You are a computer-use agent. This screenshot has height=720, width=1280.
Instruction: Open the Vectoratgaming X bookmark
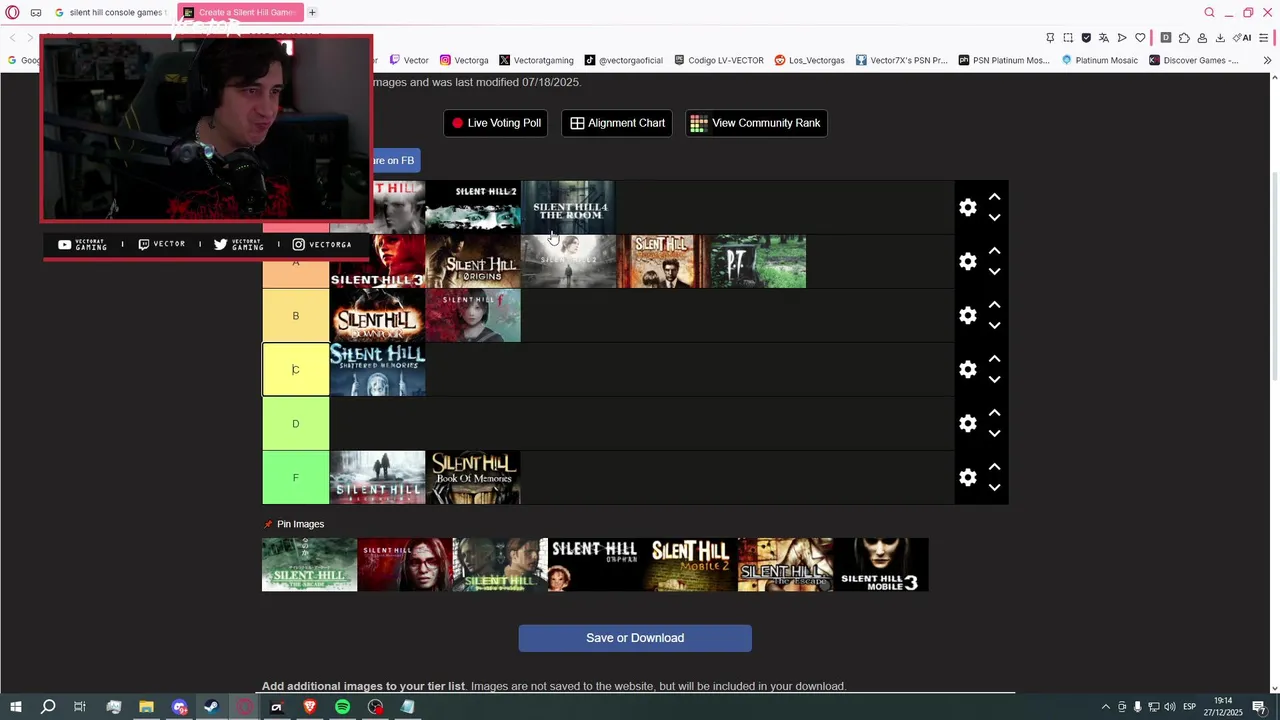tap(536, 60)
